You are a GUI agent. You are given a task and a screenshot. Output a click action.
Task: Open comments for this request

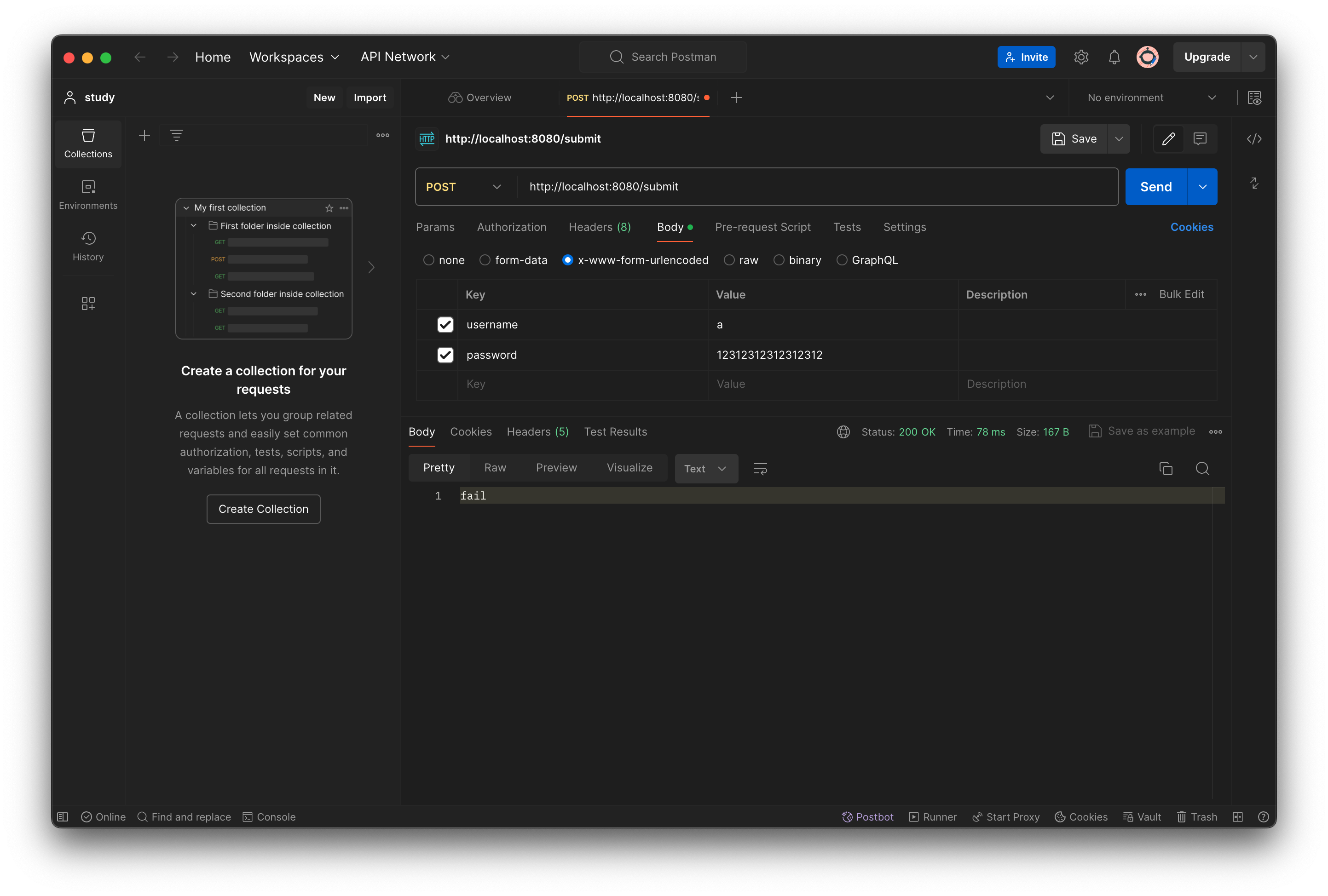coord(1200,139)
